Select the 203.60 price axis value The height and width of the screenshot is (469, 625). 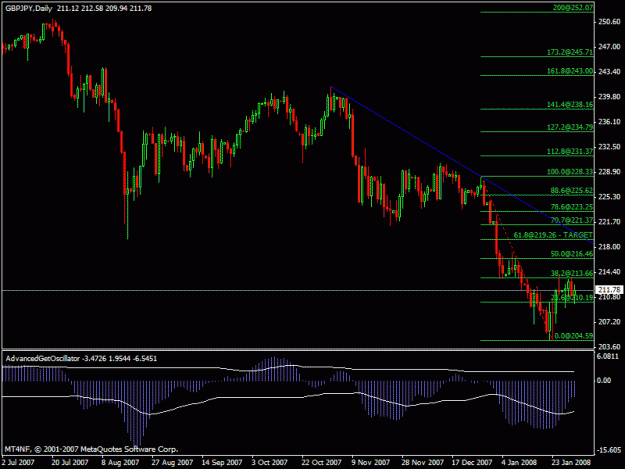[x=609, y=347]
